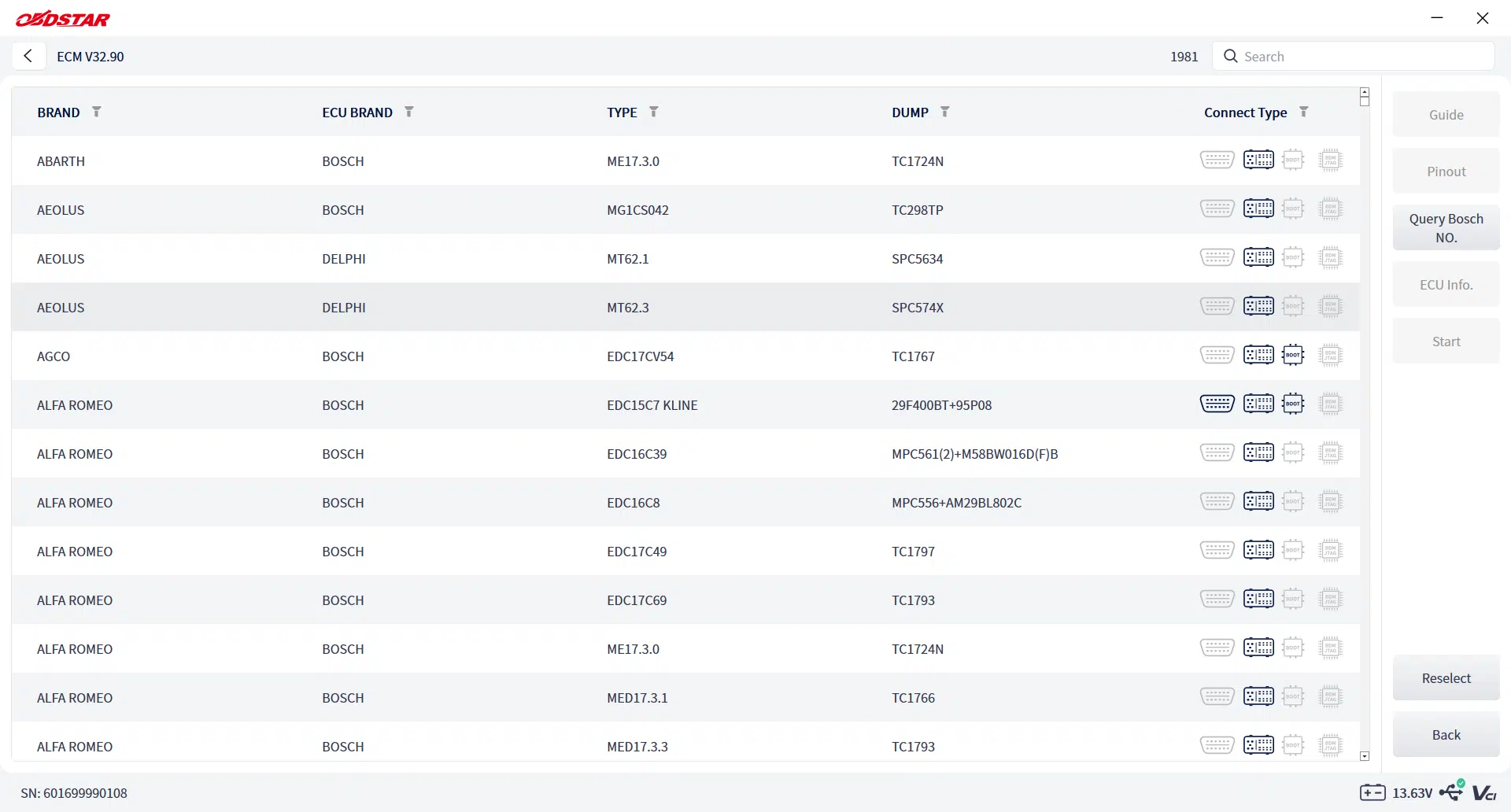
Task: Click the serial number SN: 601699990108
Action: coord(74,792)
